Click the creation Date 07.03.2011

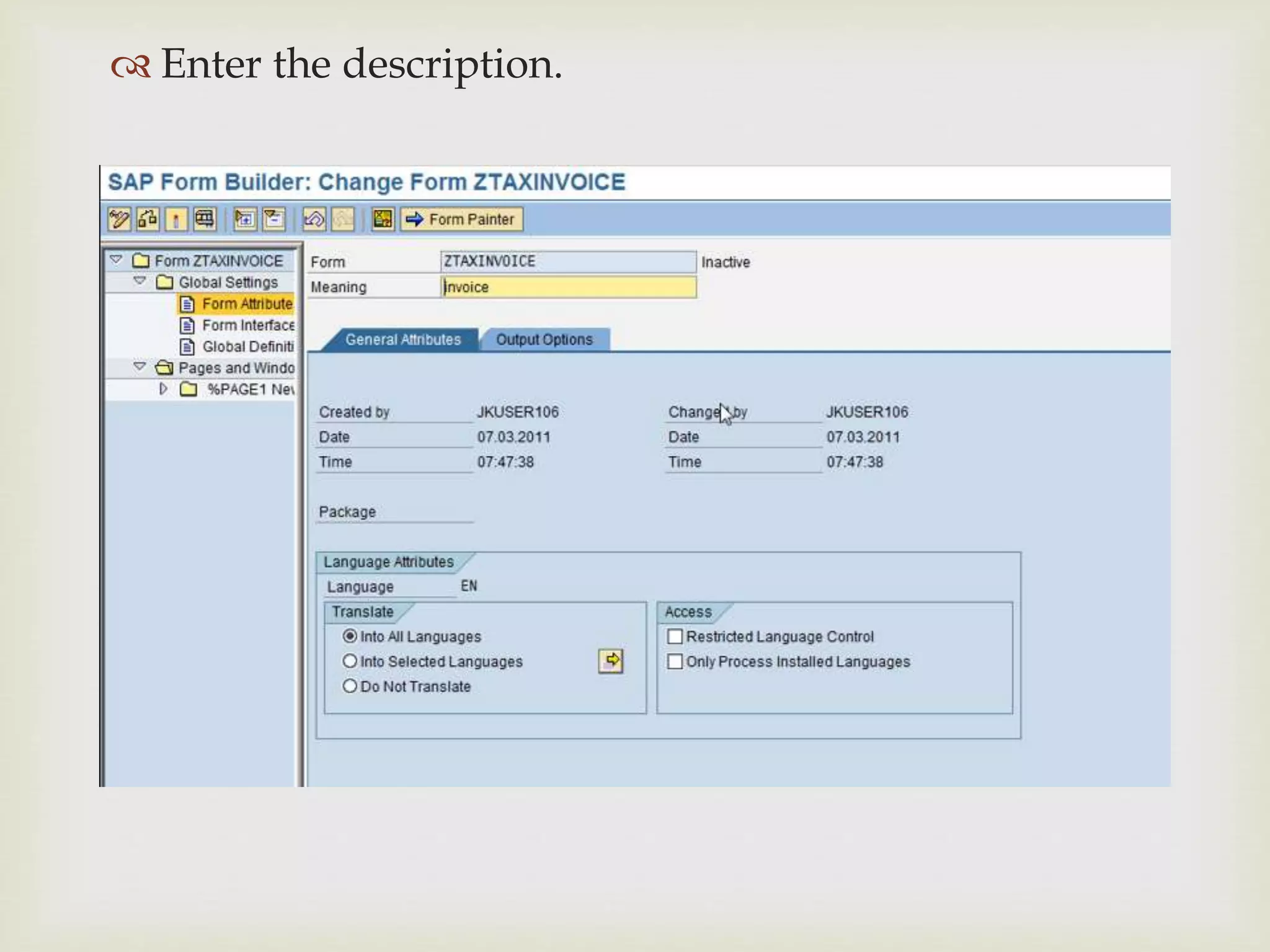pos(513,437)
